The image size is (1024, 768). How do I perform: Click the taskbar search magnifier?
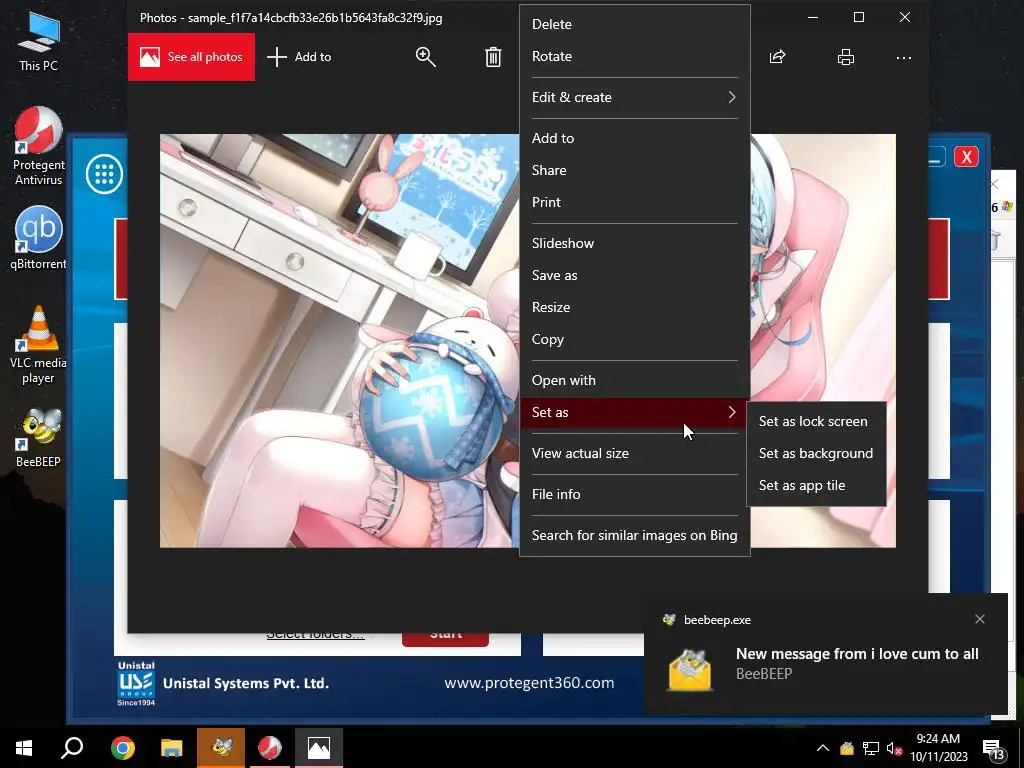(x=72, y=748)
